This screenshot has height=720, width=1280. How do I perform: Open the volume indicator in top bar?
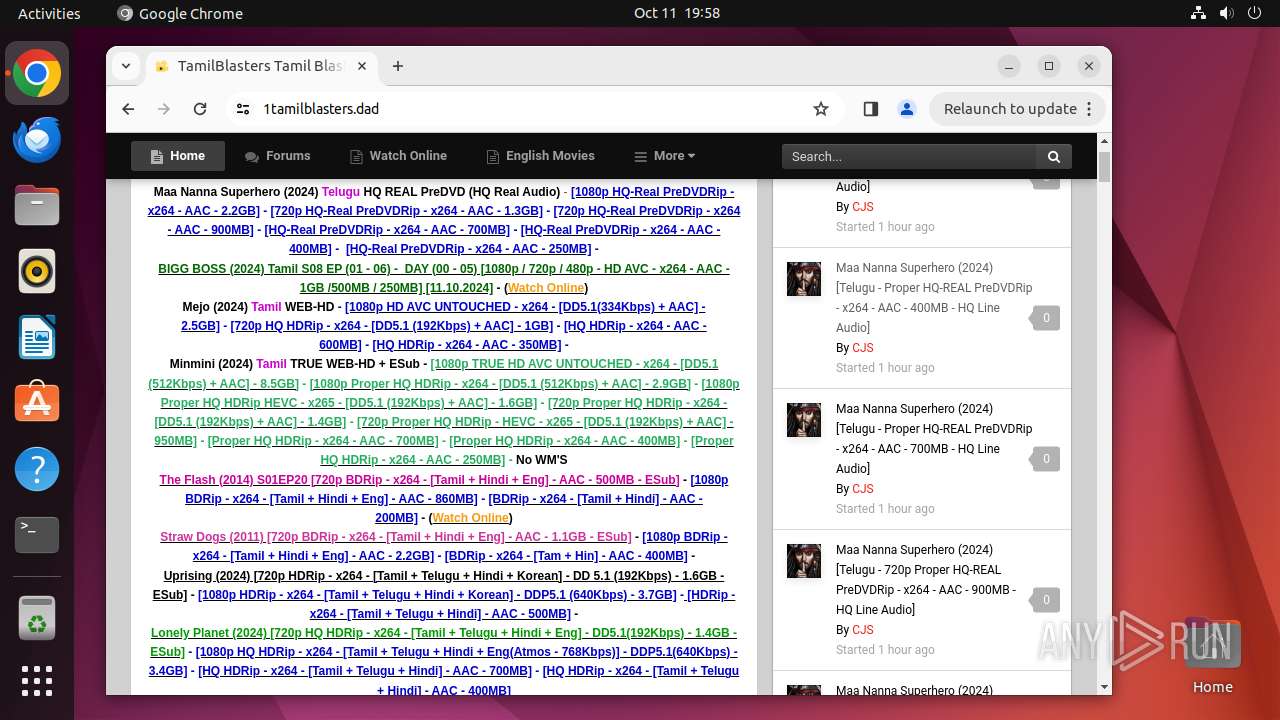tap(1227, 13)
